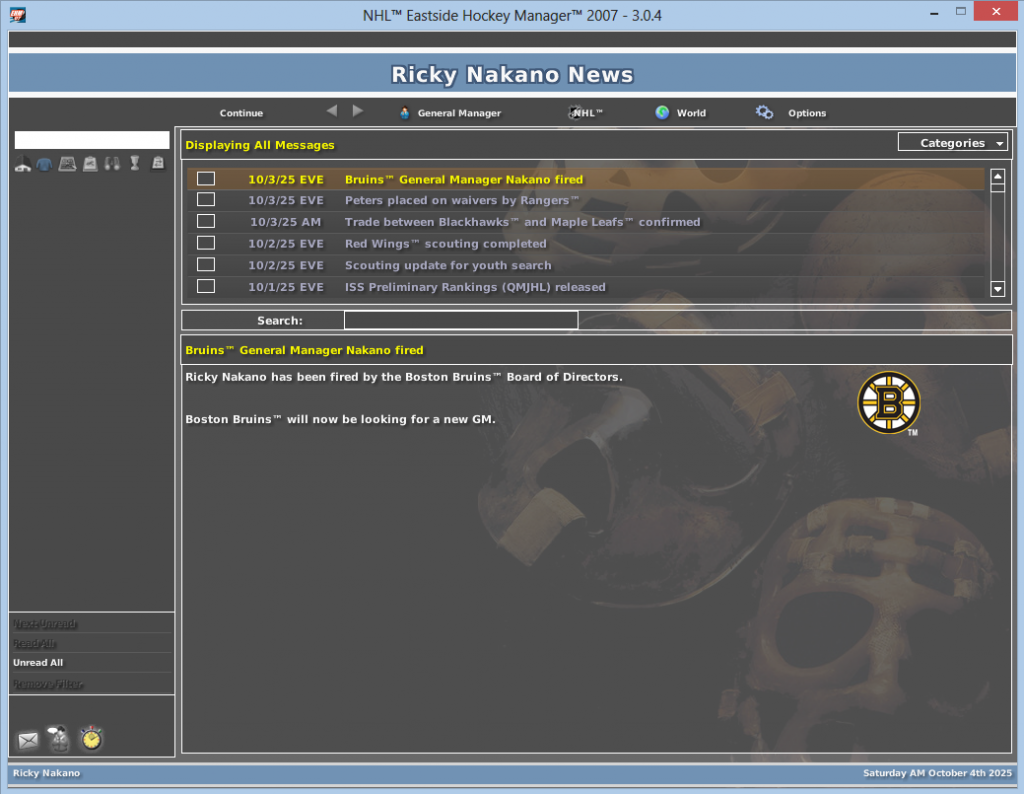Open the clipboard with arrows icon
The image size is (1024, 794).
(x=158, y=163)
